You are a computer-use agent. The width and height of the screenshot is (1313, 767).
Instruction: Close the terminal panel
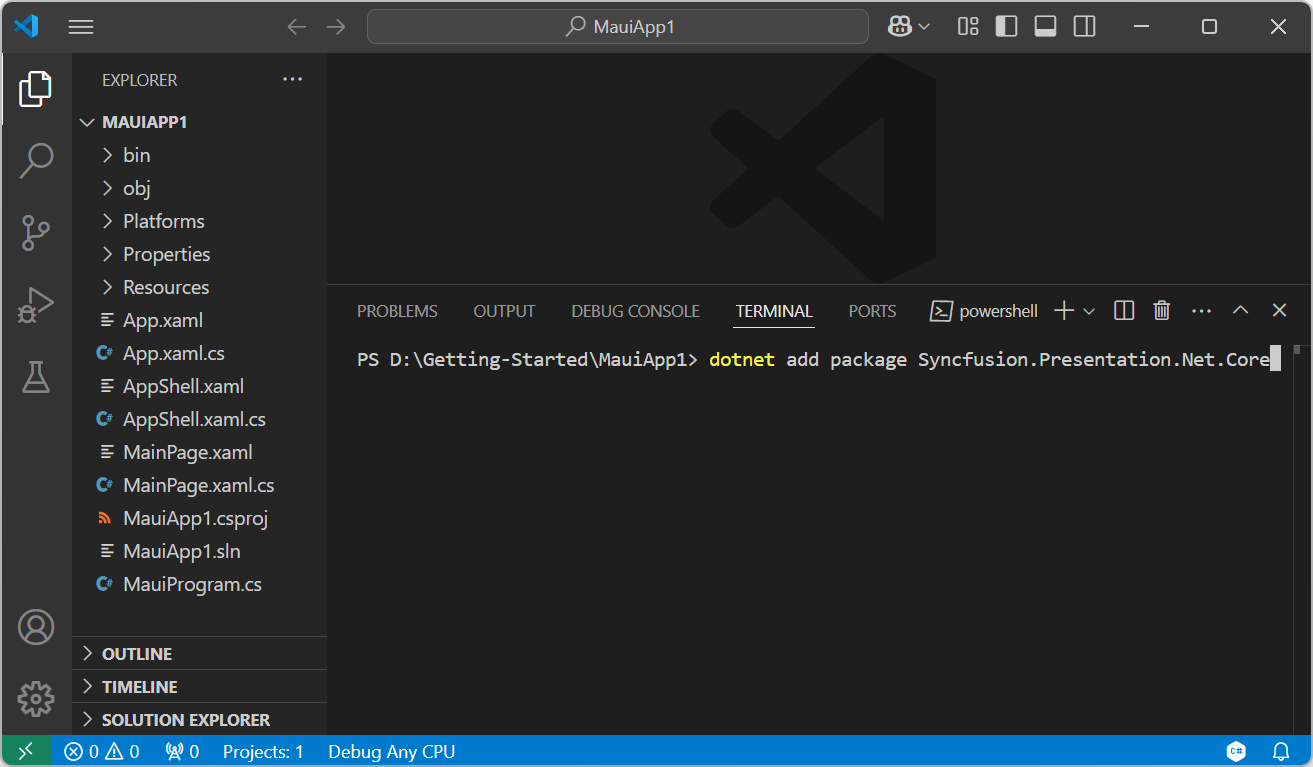click(1279, 311)
